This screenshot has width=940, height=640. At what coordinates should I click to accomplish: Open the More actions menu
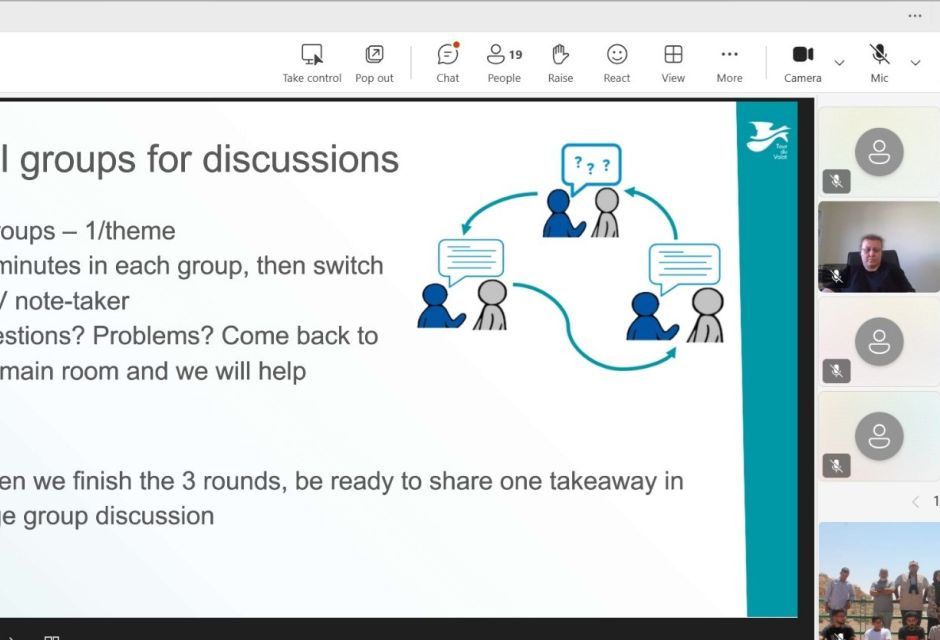(729, 62)
